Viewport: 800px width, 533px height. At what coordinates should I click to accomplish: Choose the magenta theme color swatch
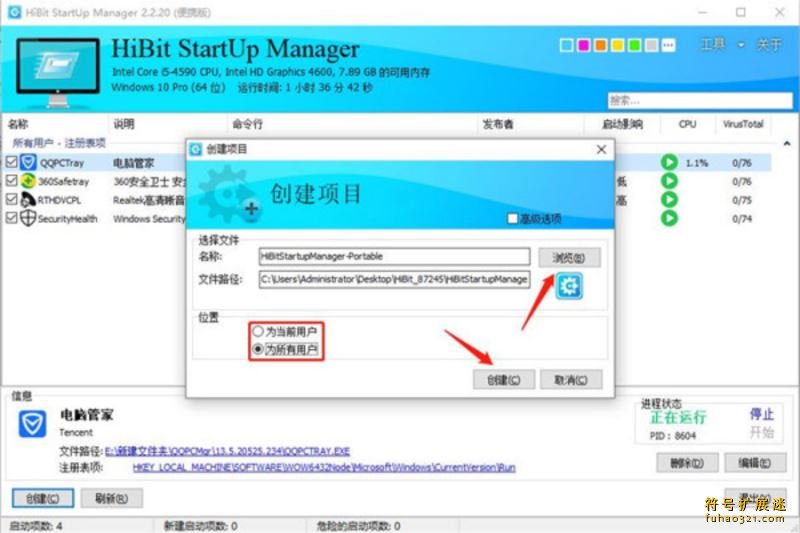point(584,45)
